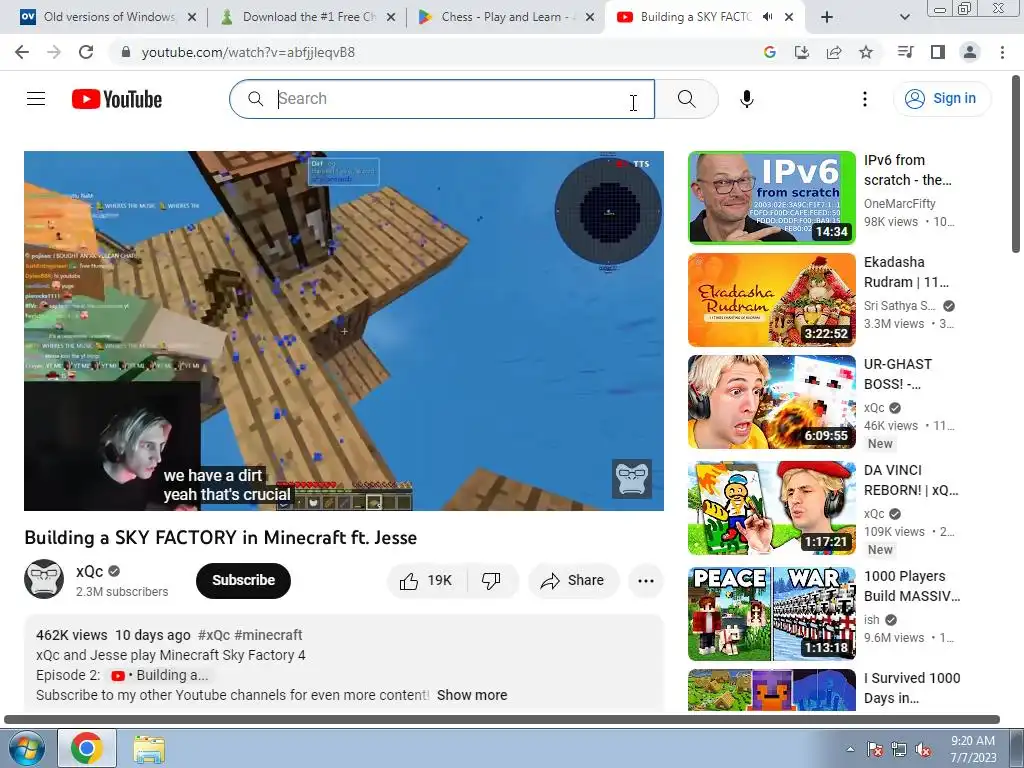The width and height of the screenshot is (1024, 768).
Task: Open the Chrome profile avatar
Action: click(x=970, y=52)
